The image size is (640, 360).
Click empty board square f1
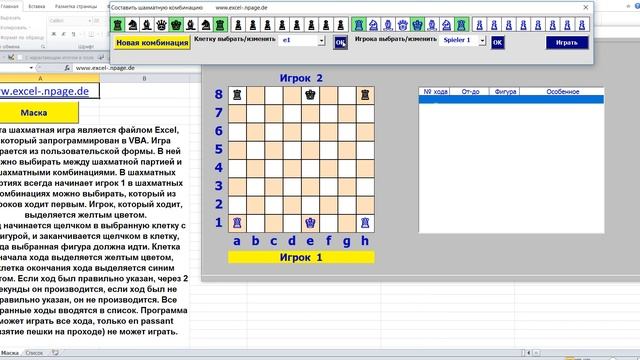click(329, 223)
